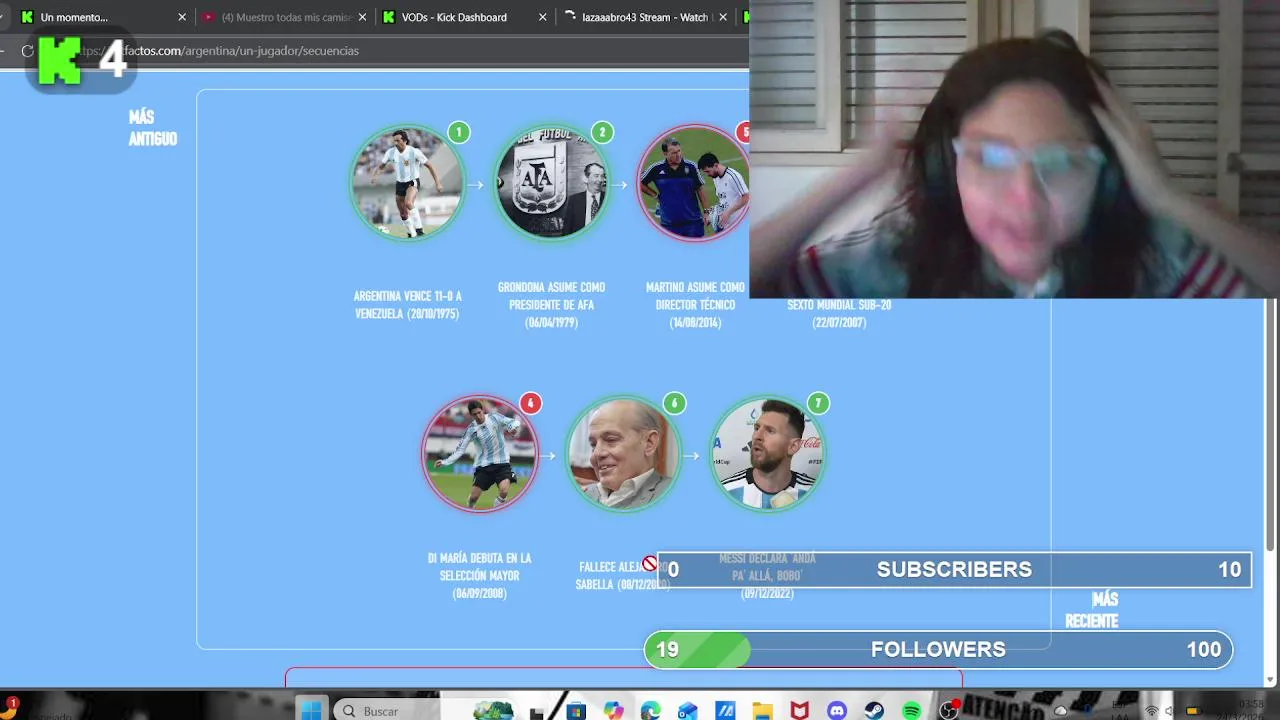This screenshot has height=720, width=1280.
Task: Open McAfee from the taskbar
Action: click(800, 711)
